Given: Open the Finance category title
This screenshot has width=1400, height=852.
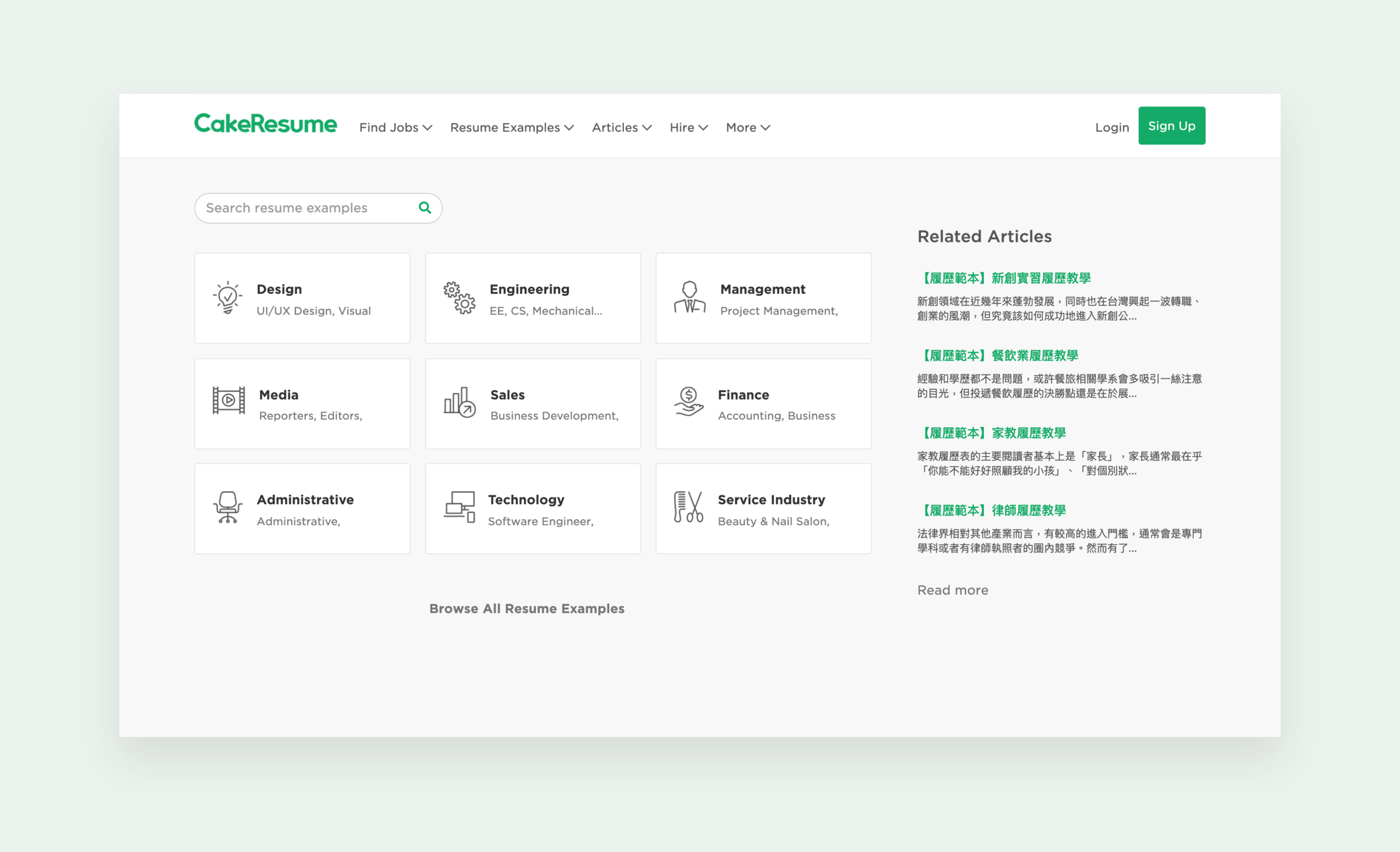Looking at the screenshot, I should point(743,395).
